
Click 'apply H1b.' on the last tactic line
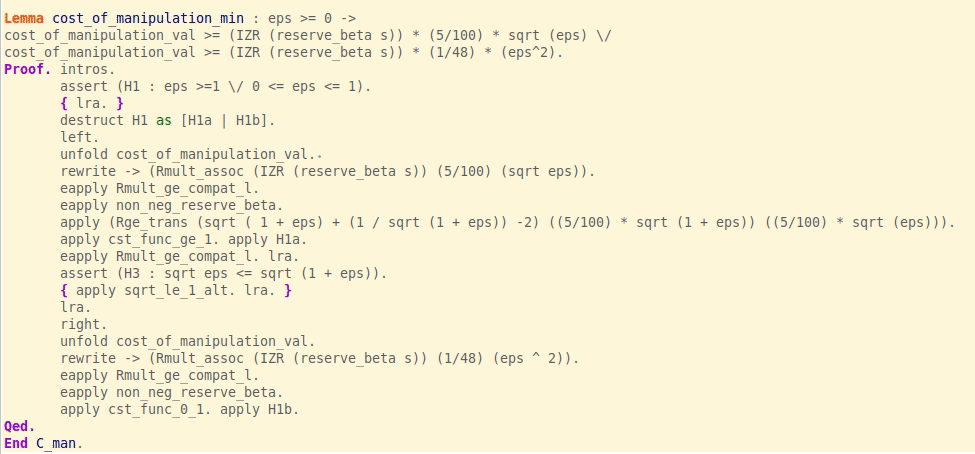pos(255,409)
